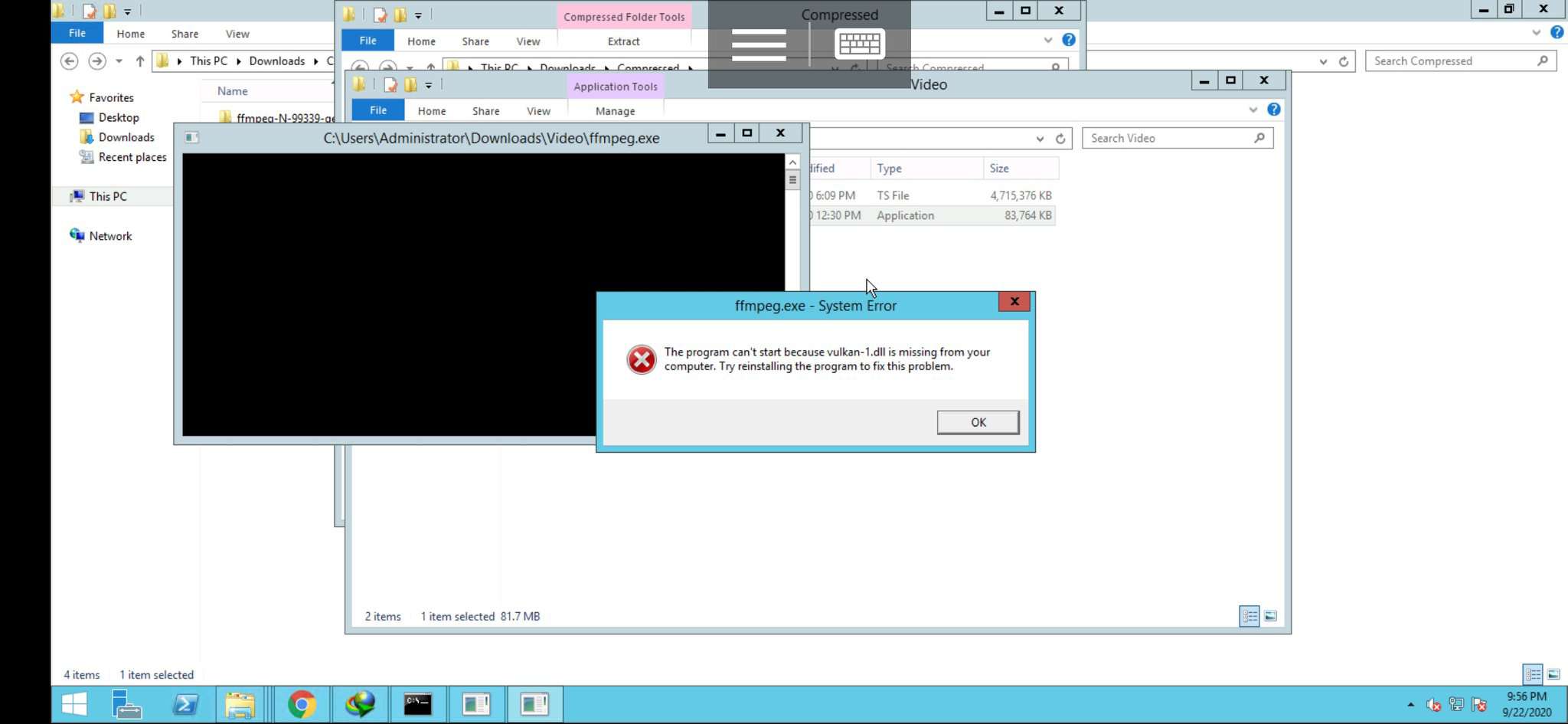This screenshot has height=724, width=1568.
Task: Open the View tab in the Video window
Action: 538,111
